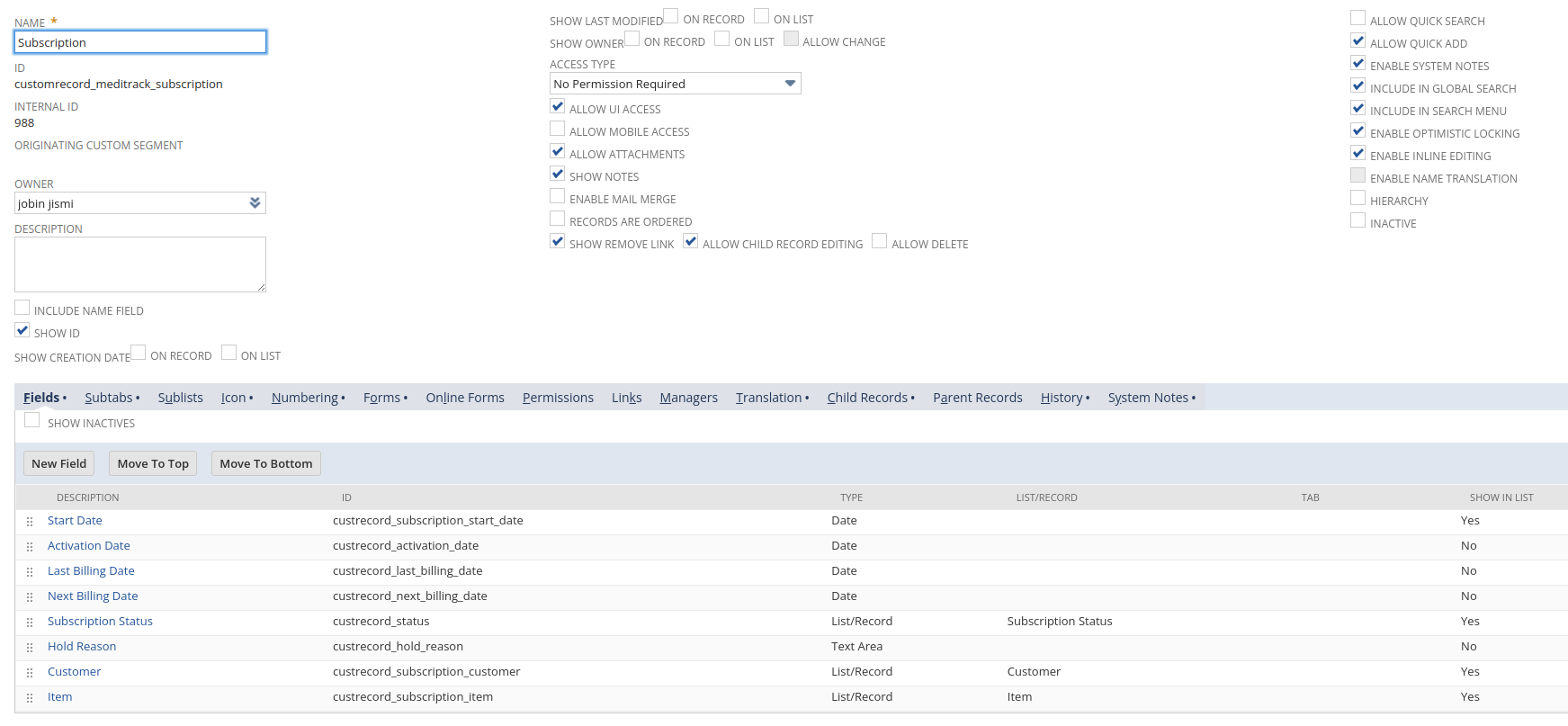Open the Subscription Status field link
The height and width of the screenshot is (726, 1568).
click(x=100, y=622)
